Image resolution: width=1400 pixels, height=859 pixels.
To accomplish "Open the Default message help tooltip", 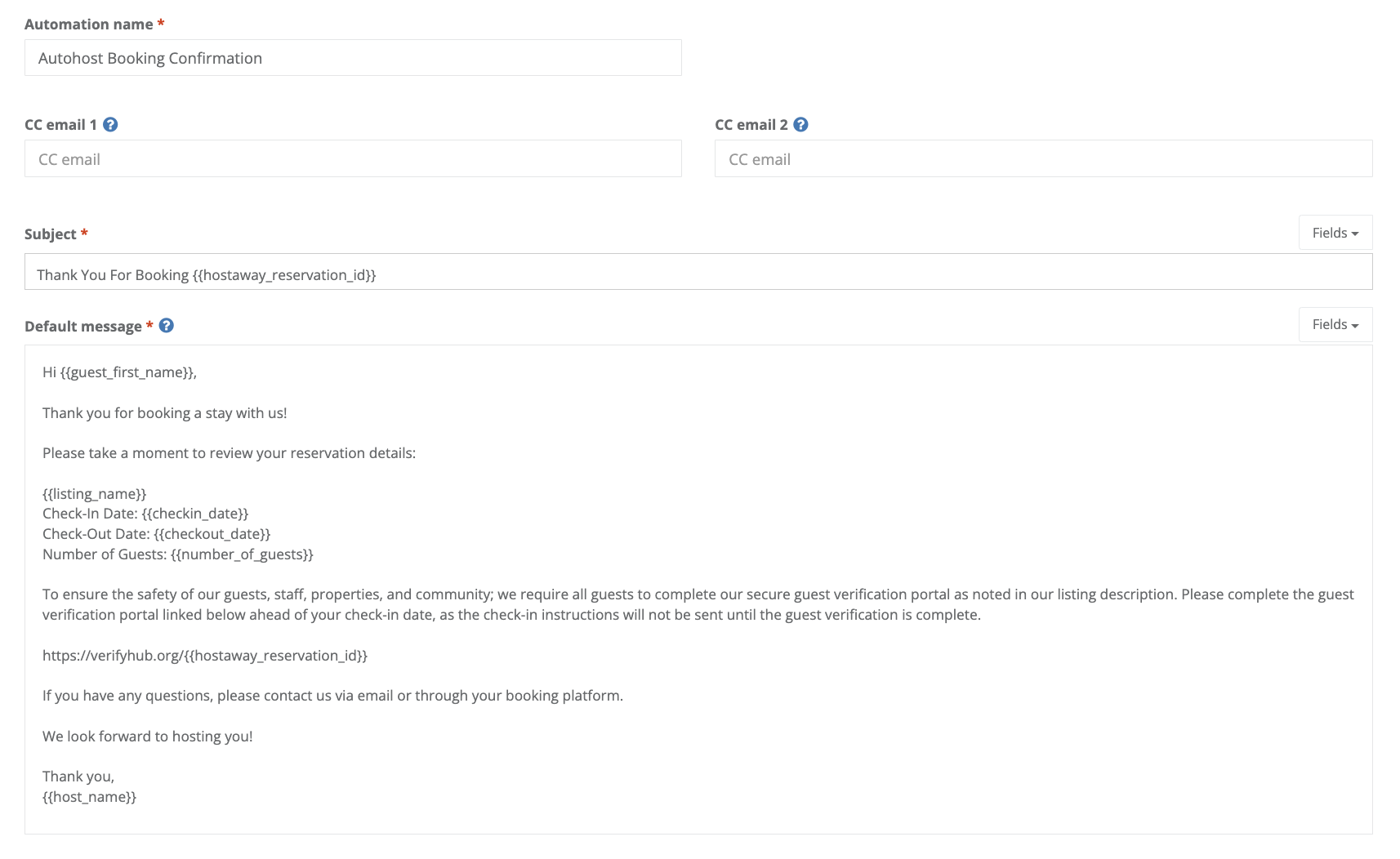I will click(x=166, y=325).
